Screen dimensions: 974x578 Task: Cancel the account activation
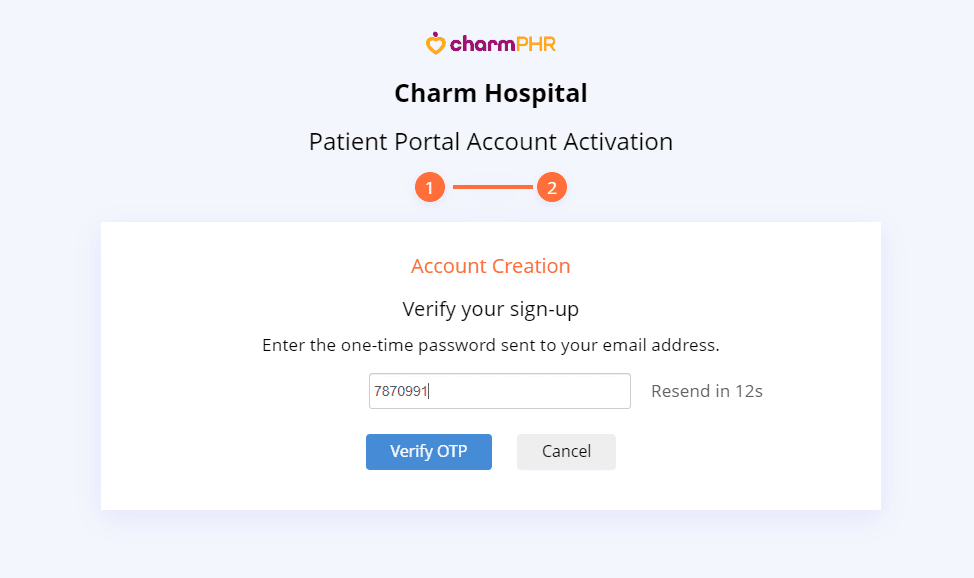[x=565, y=452]
